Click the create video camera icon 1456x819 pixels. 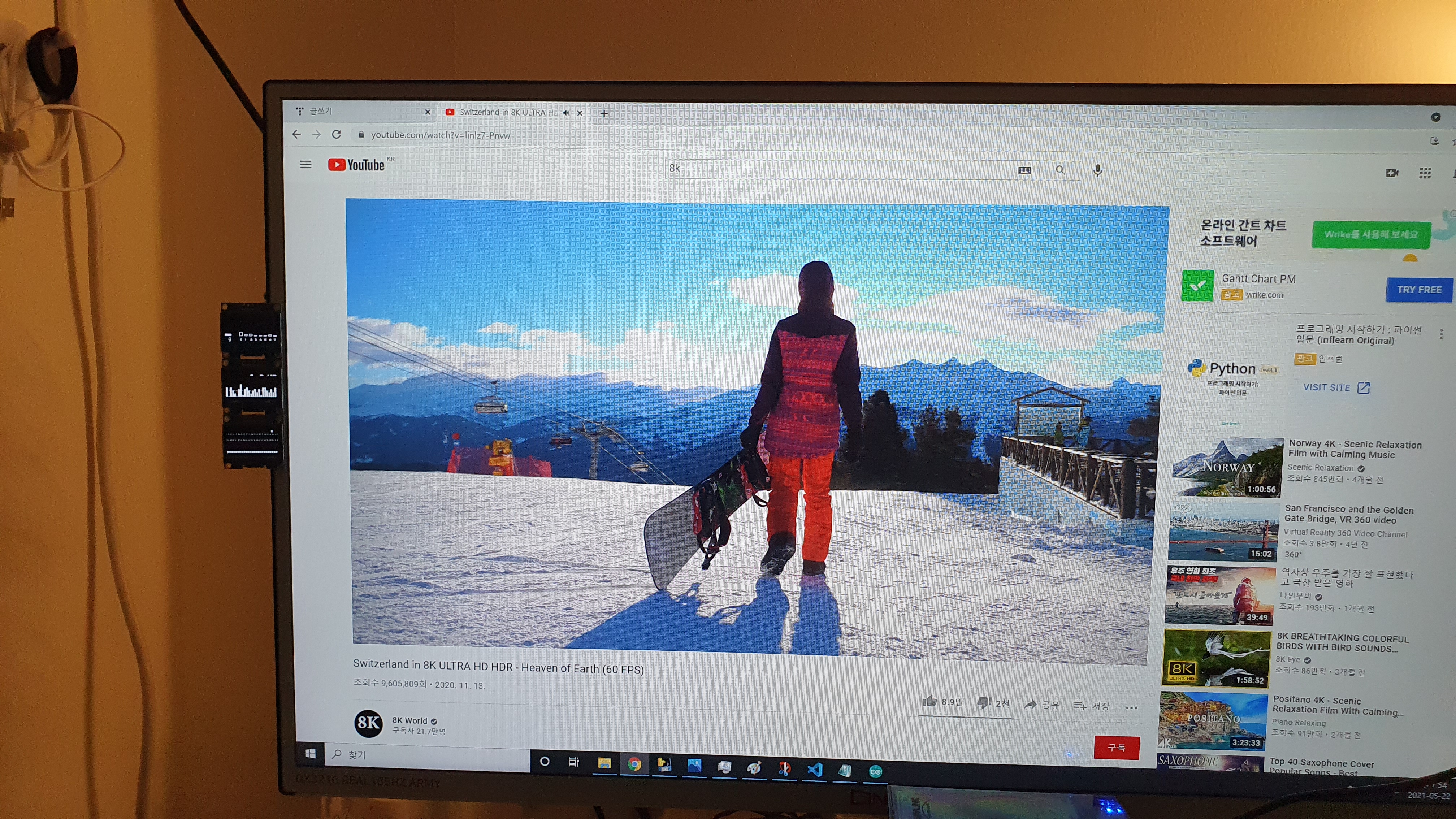1392,173
